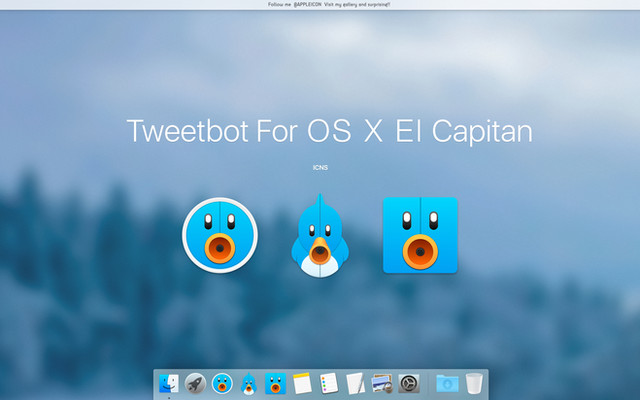Open Preview app in dock
Viewport: 640px width, 400px height.
pos(382,384)
